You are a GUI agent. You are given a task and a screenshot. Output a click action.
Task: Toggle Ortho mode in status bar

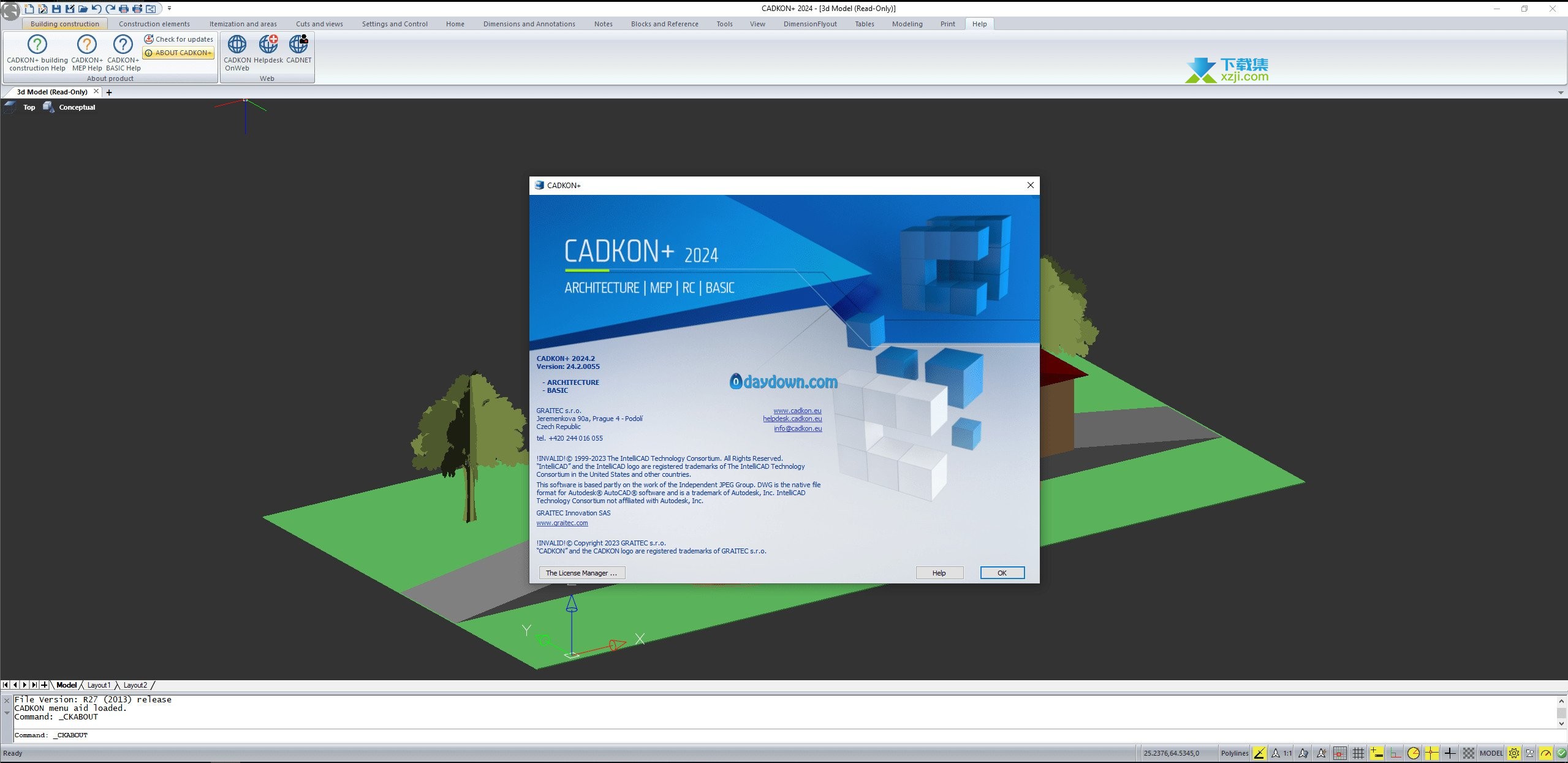point(1395,753)
